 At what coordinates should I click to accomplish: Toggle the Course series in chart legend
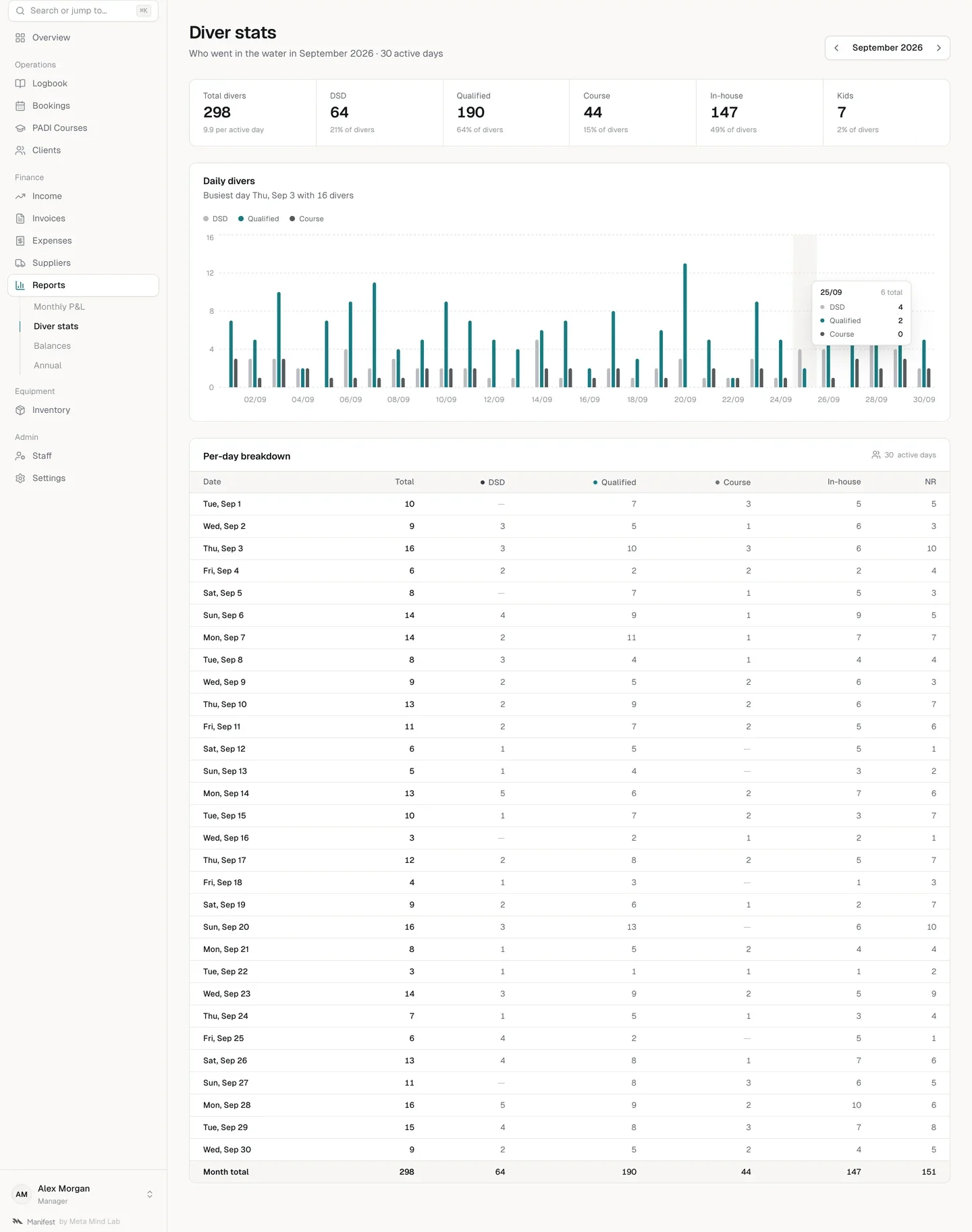(306, 219)
